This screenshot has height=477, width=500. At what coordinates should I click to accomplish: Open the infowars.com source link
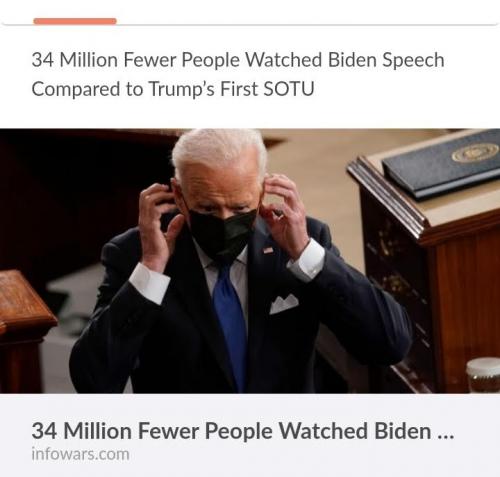pos(80,454)
